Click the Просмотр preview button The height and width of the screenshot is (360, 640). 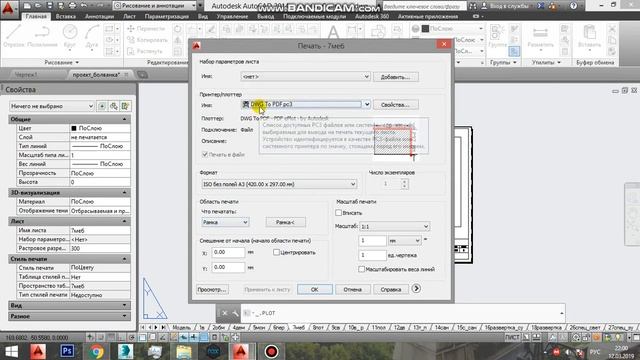[212, 289]
